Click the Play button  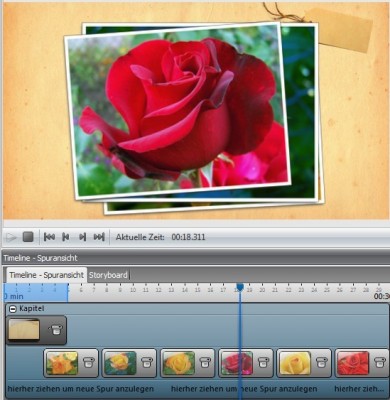coord(11,237)
